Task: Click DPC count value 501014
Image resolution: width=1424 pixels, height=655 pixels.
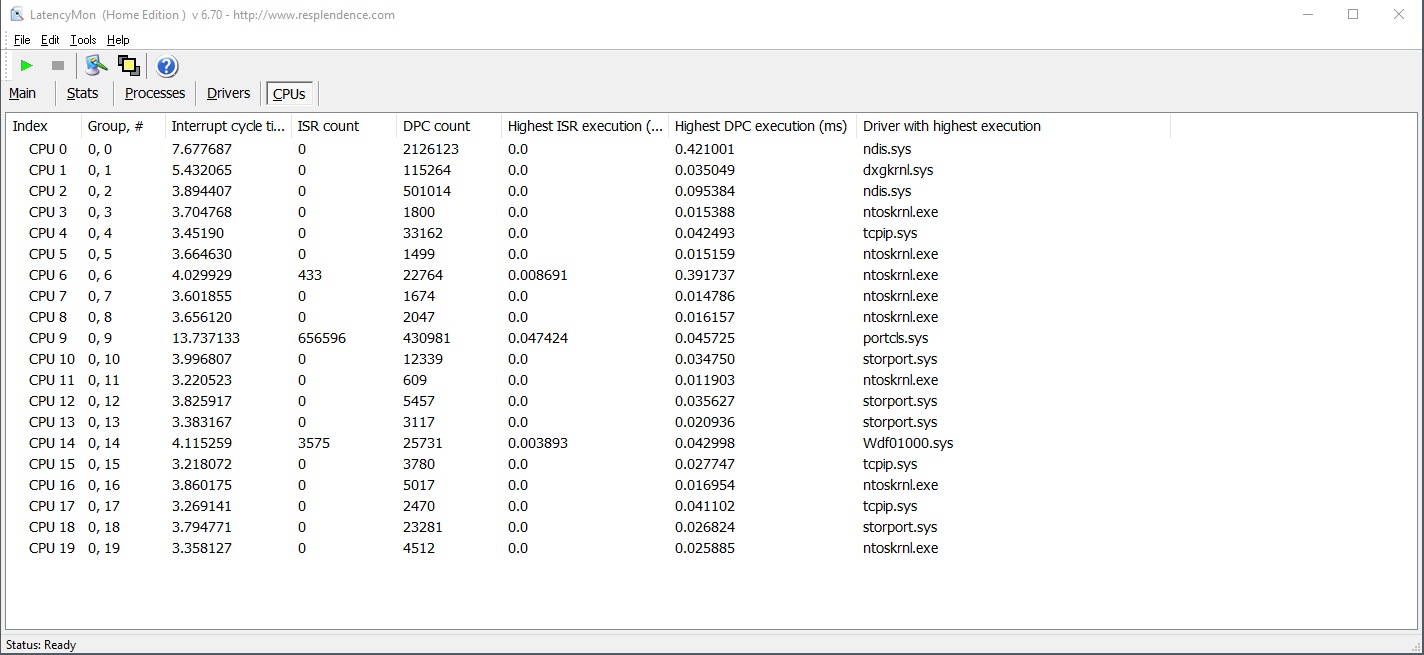Action: [x=427, y=191]
